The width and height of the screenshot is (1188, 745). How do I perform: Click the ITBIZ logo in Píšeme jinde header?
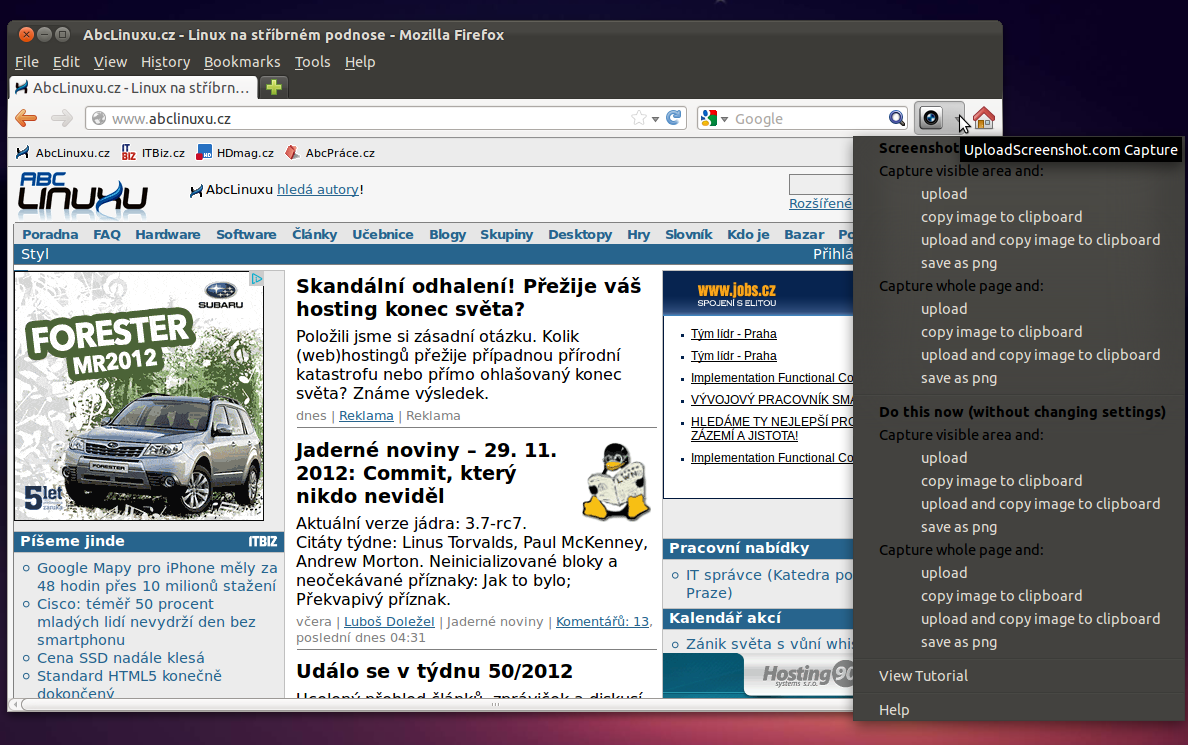point(263,541)
